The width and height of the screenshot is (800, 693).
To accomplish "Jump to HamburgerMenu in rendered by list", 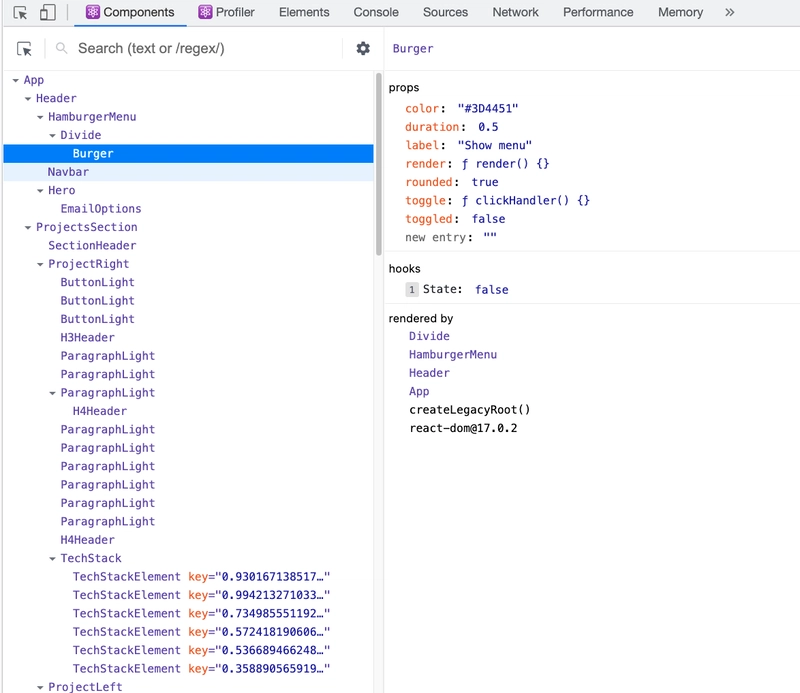I will coord(453,355).
